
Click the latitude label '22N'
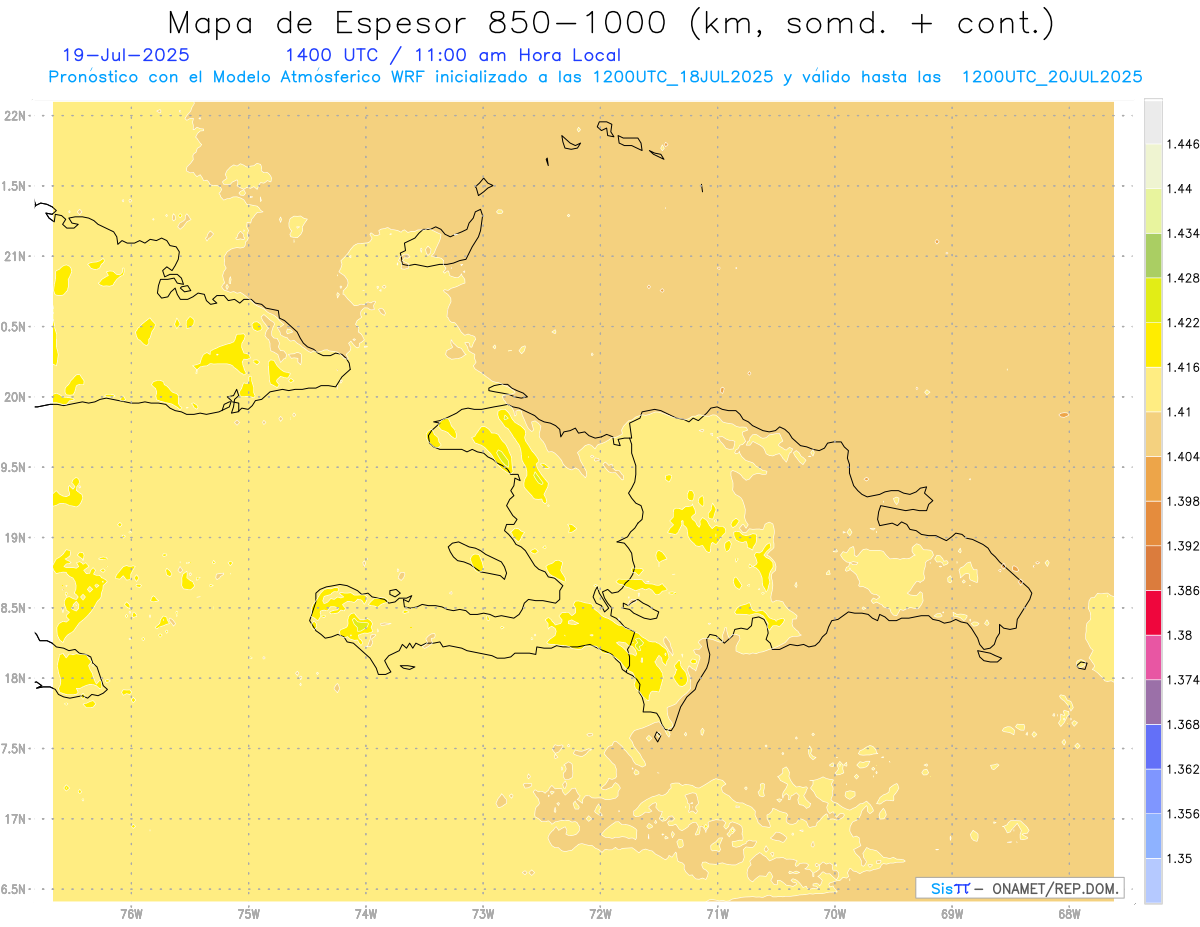click(x=15, y=116)
